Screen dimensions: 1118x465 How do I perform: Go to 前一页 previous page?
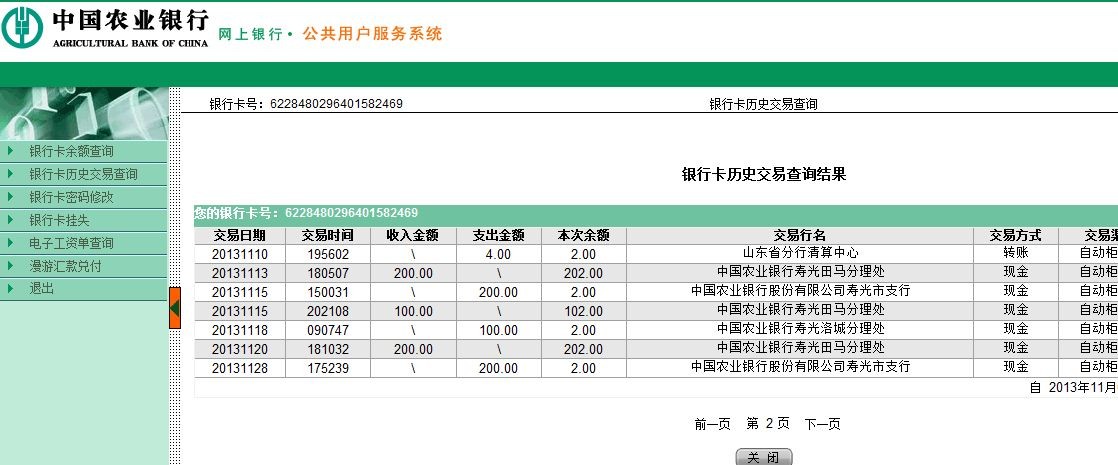click(x=712, y=424)
